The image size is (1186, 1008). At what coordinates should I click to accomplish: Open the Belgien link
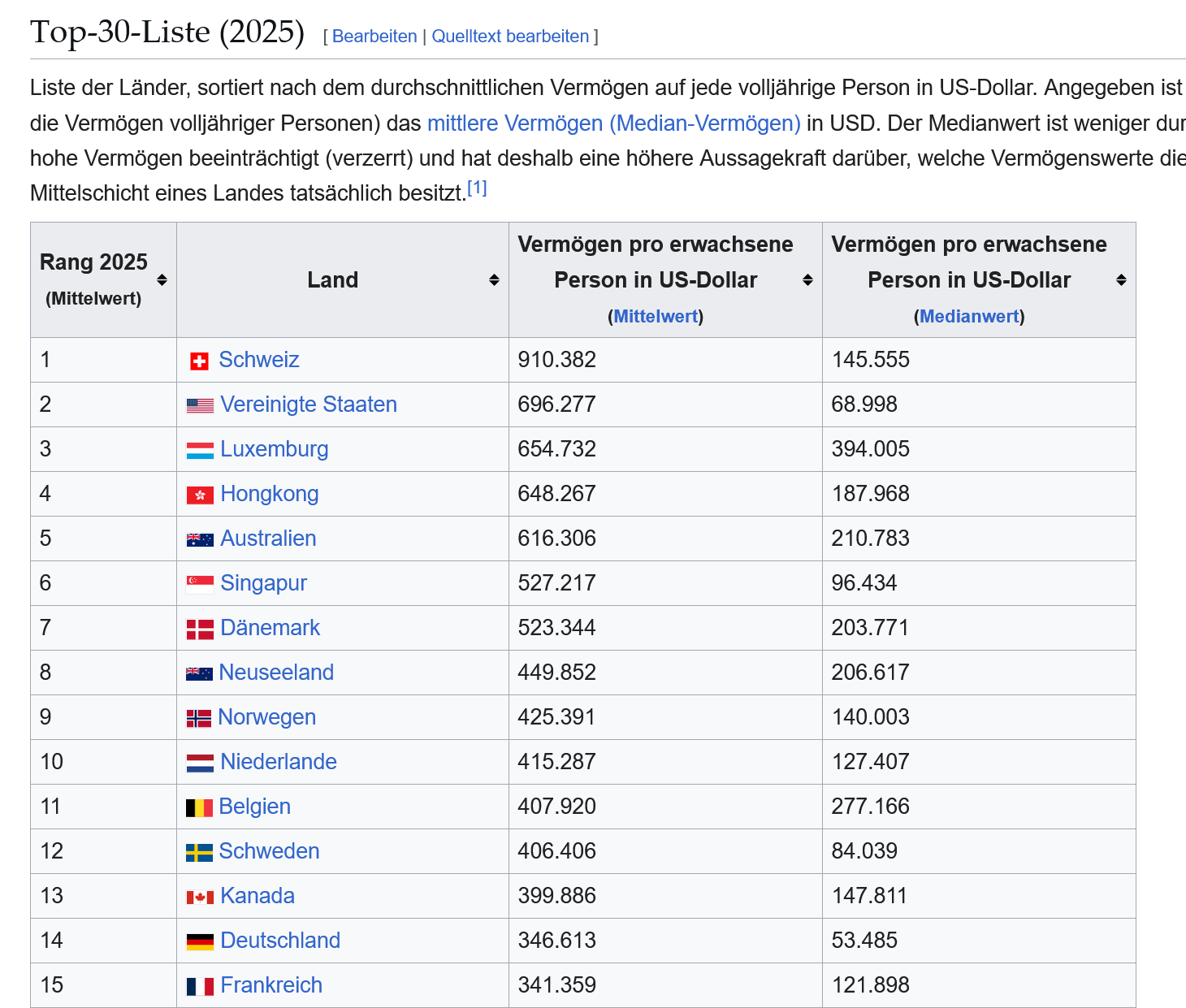click(x=255, y=807)
